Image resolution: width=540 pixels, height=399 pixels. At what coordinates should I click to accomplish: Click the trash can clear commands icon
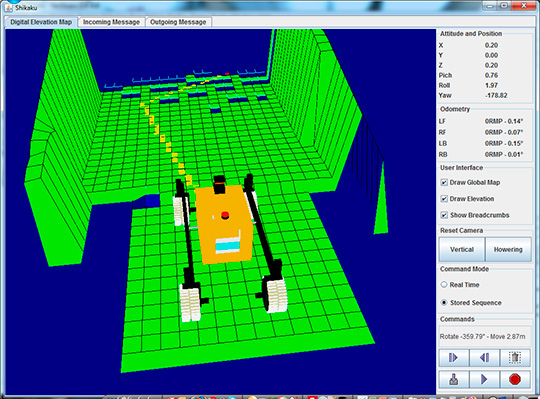[x=515, y=358]
